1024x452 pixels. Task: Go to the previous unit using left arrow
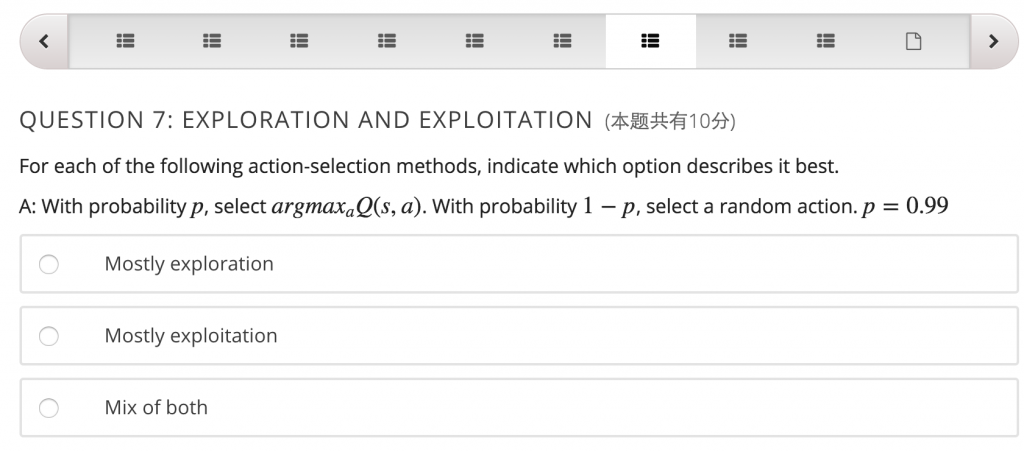point(44,42)
